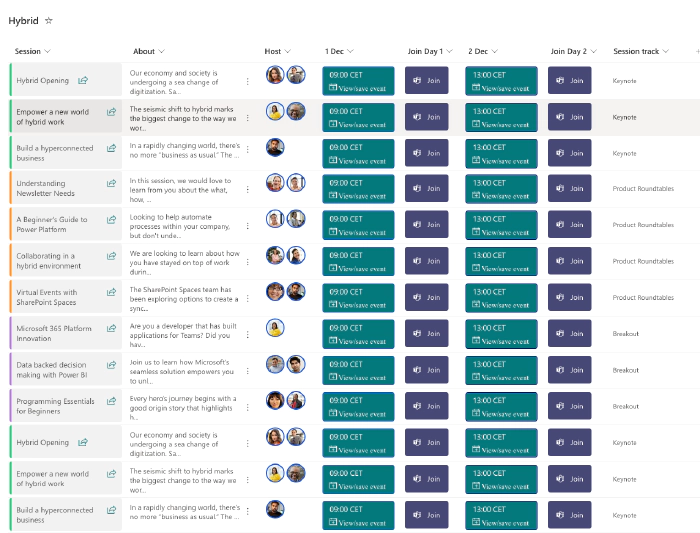The image size is (700, 533).
Task: Favorite the Hybrid list with the star
Action: pos(49,20)
